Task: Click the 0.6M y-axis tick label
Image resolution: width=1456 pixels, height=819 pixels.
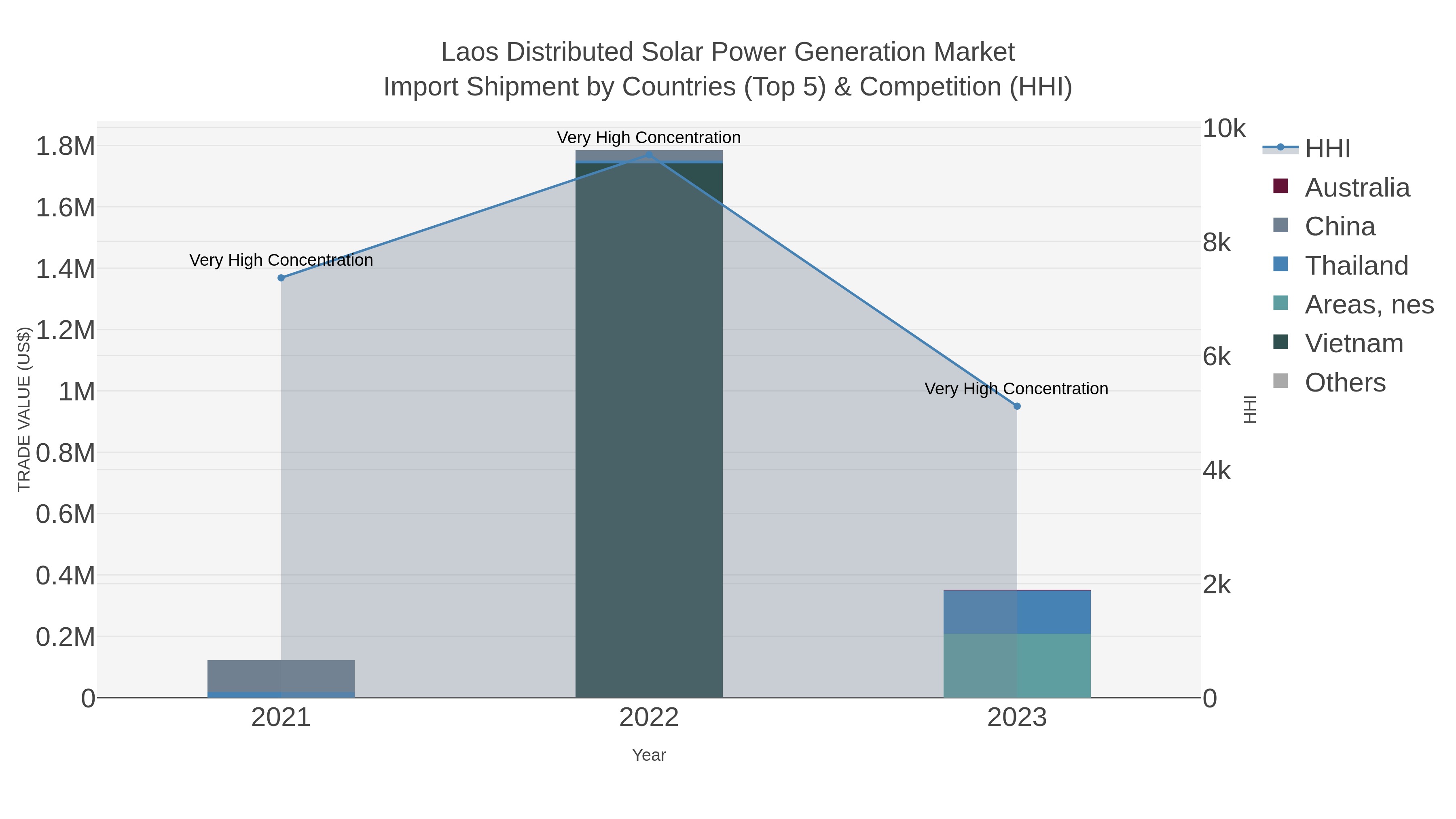Action: point(66,515)
